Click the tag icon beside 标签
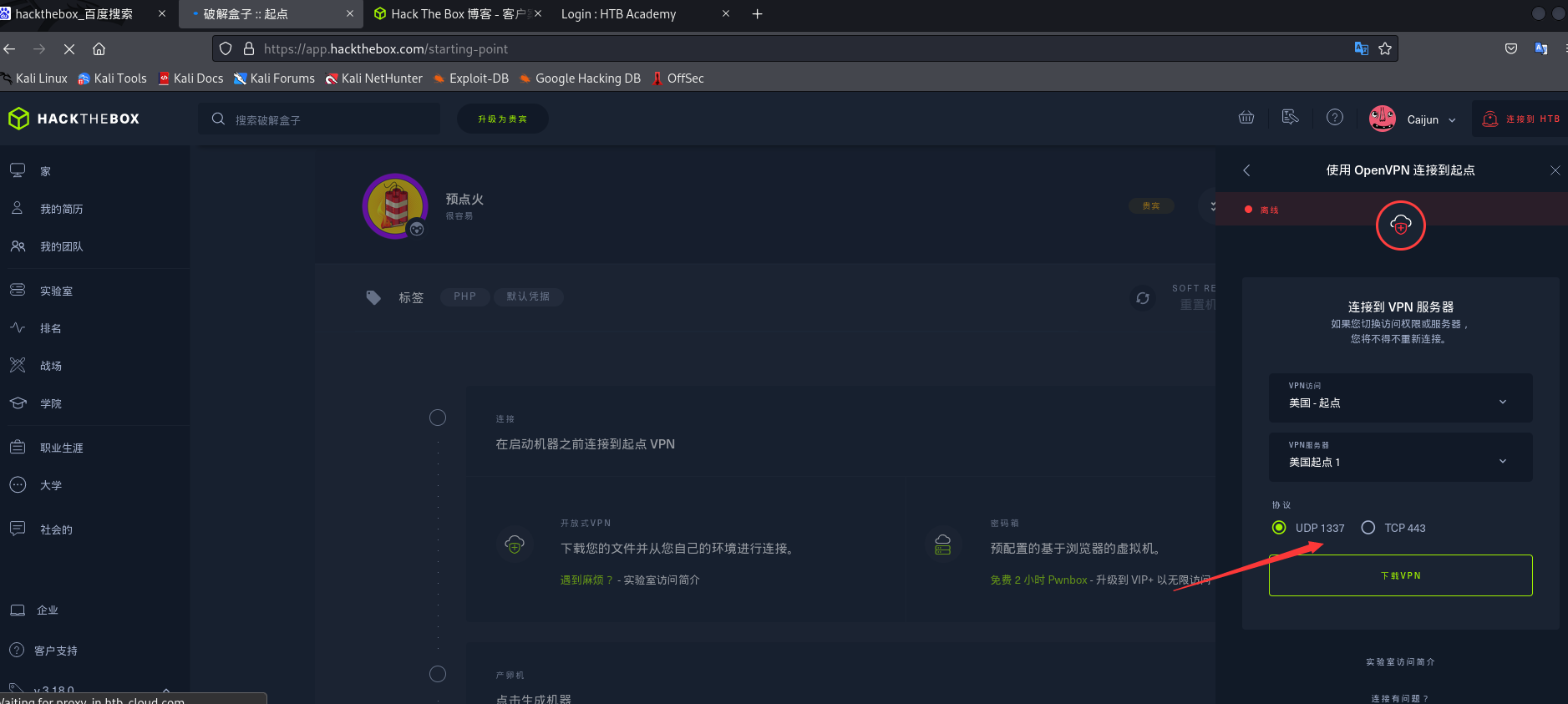This screenshot has width=1568, height=704. click(x=373, y=297)
